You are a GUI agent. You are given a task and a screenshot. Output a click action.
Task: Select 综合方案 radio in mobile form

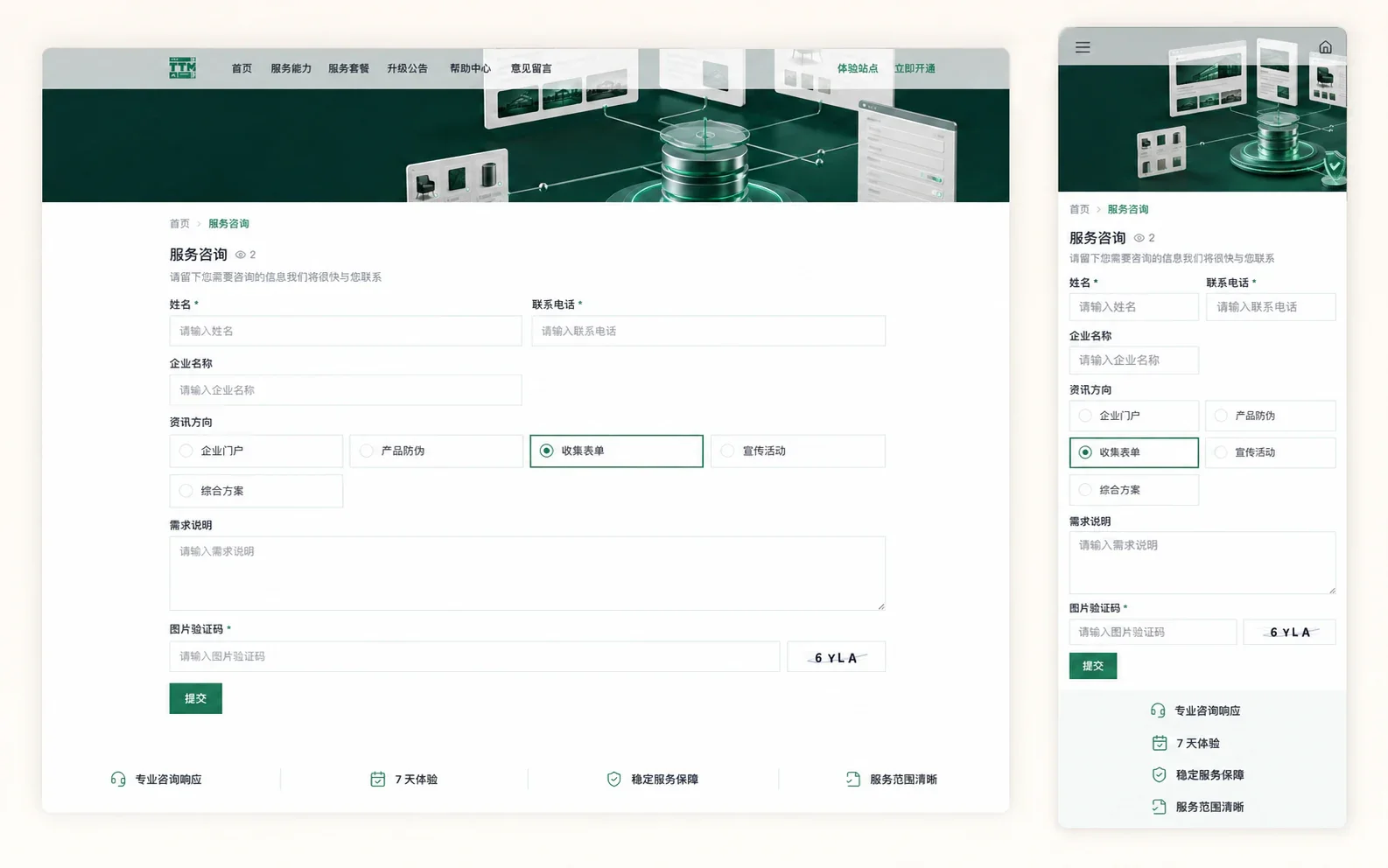point(1085,490)
